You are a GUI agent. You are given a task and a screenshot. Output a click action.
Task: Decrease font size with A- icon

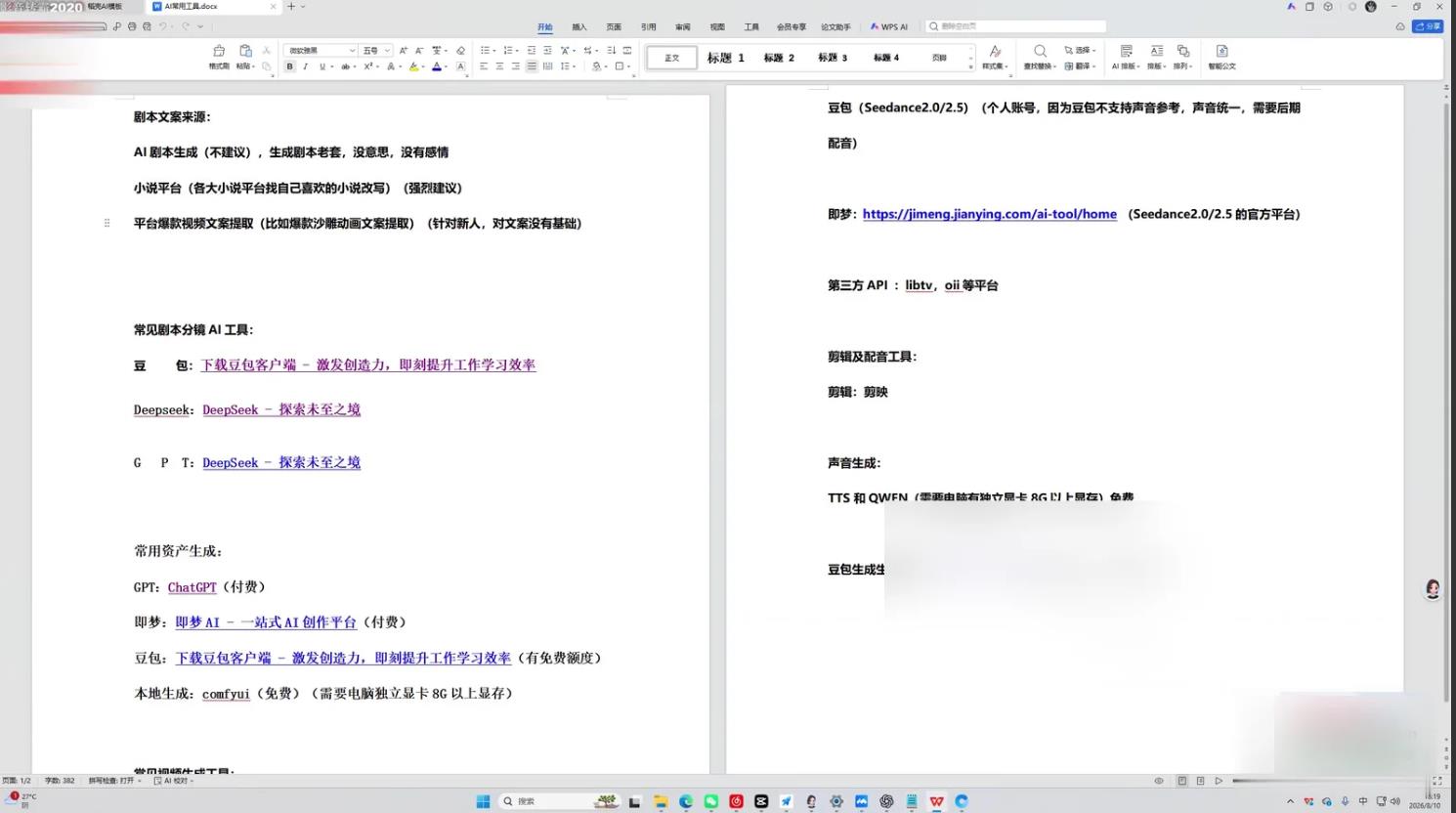click(x=419, y=51)
